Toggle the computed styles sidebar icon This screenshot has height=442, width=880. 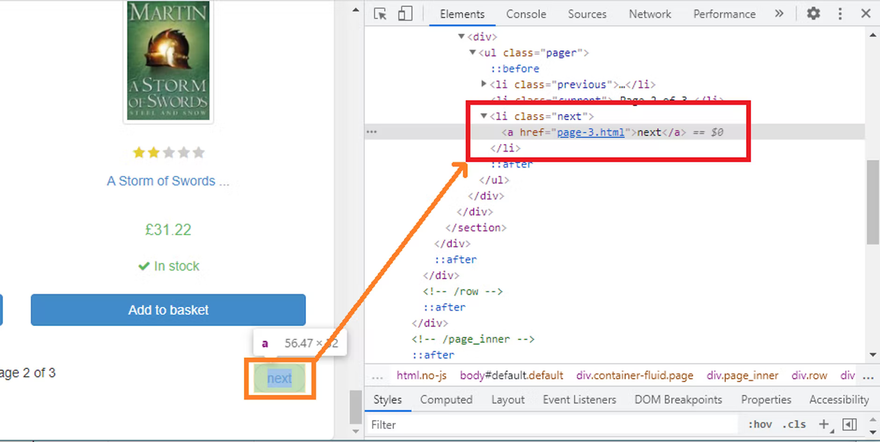tap(849, 424)
